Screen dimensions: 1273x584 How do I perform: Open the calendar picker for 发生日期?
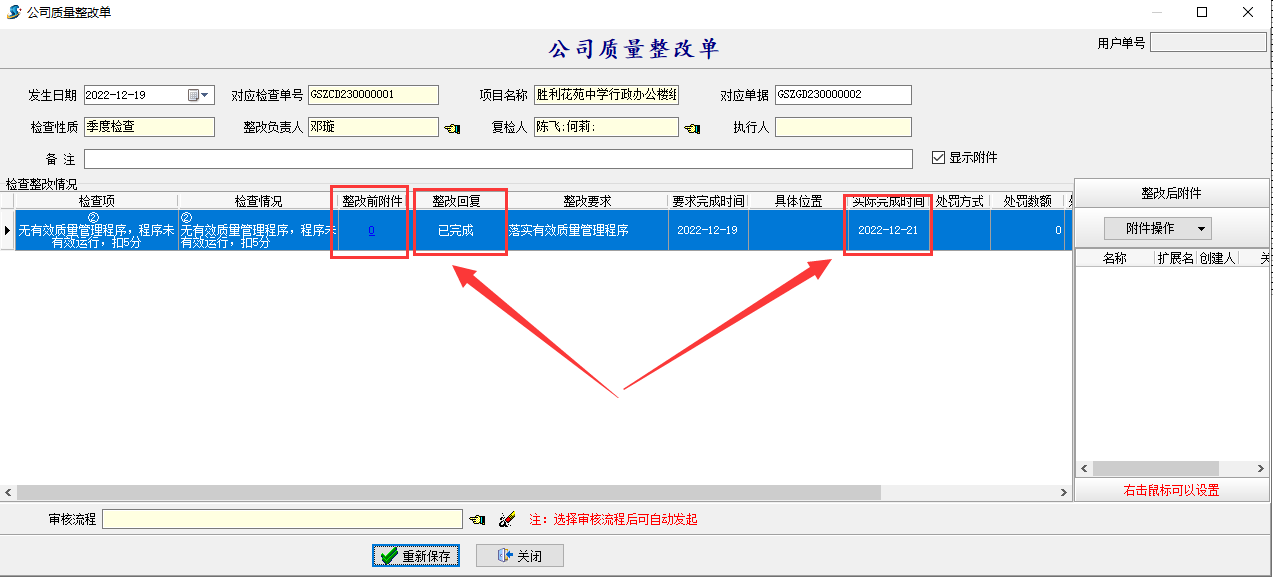199,95
